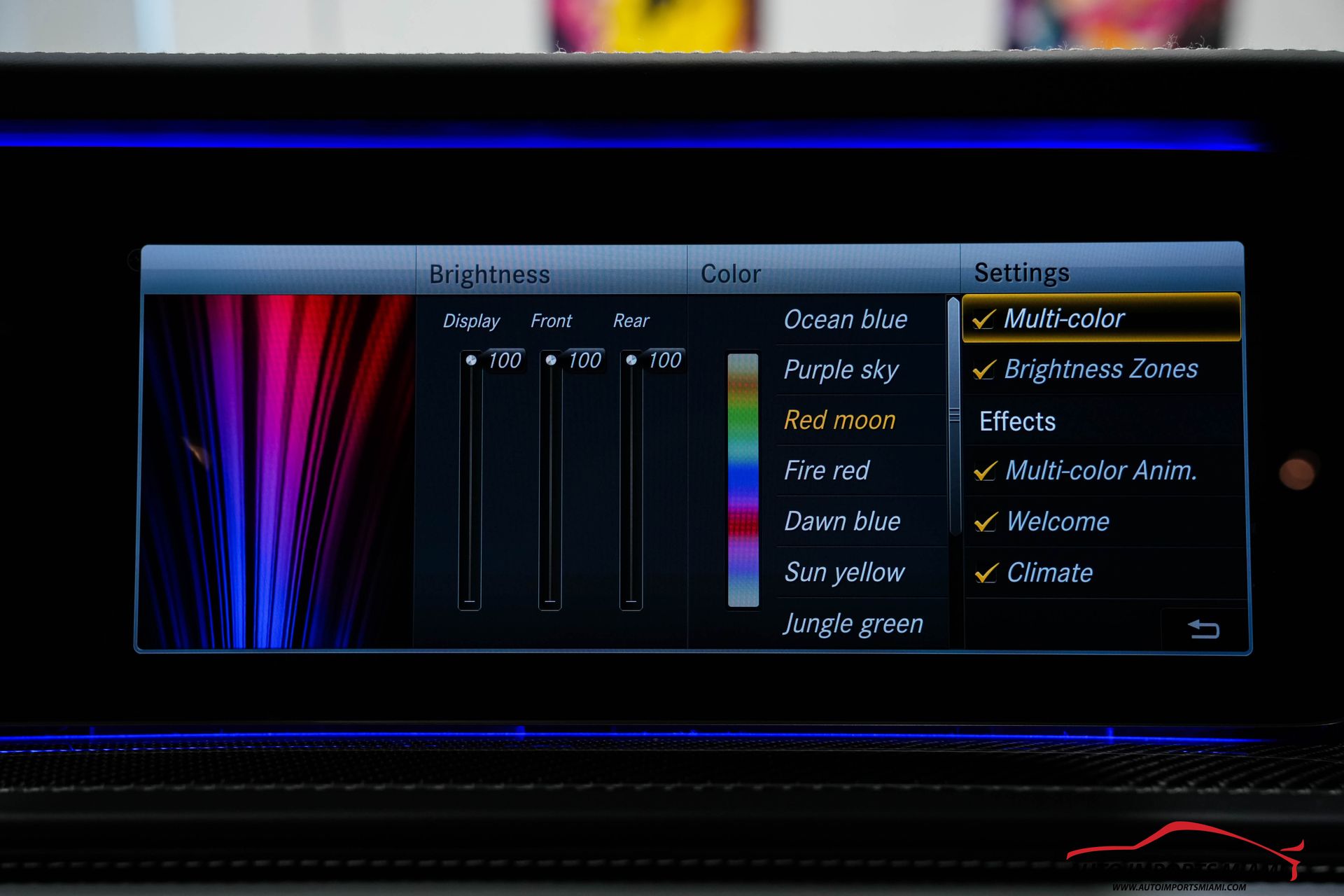This screenshot has width=1344, height=896.
Task: Open the Brightness tab header
Action: pyautogui.click(x=489, y=274)
